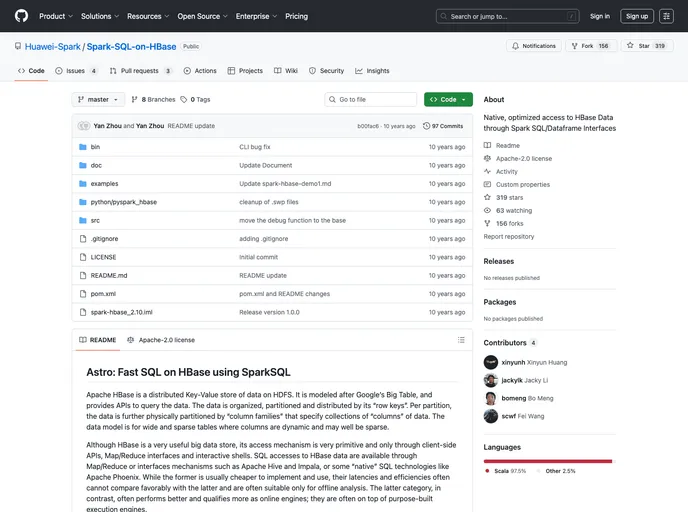
Task: Expand the Open Source menu
Action: point(202,16)
